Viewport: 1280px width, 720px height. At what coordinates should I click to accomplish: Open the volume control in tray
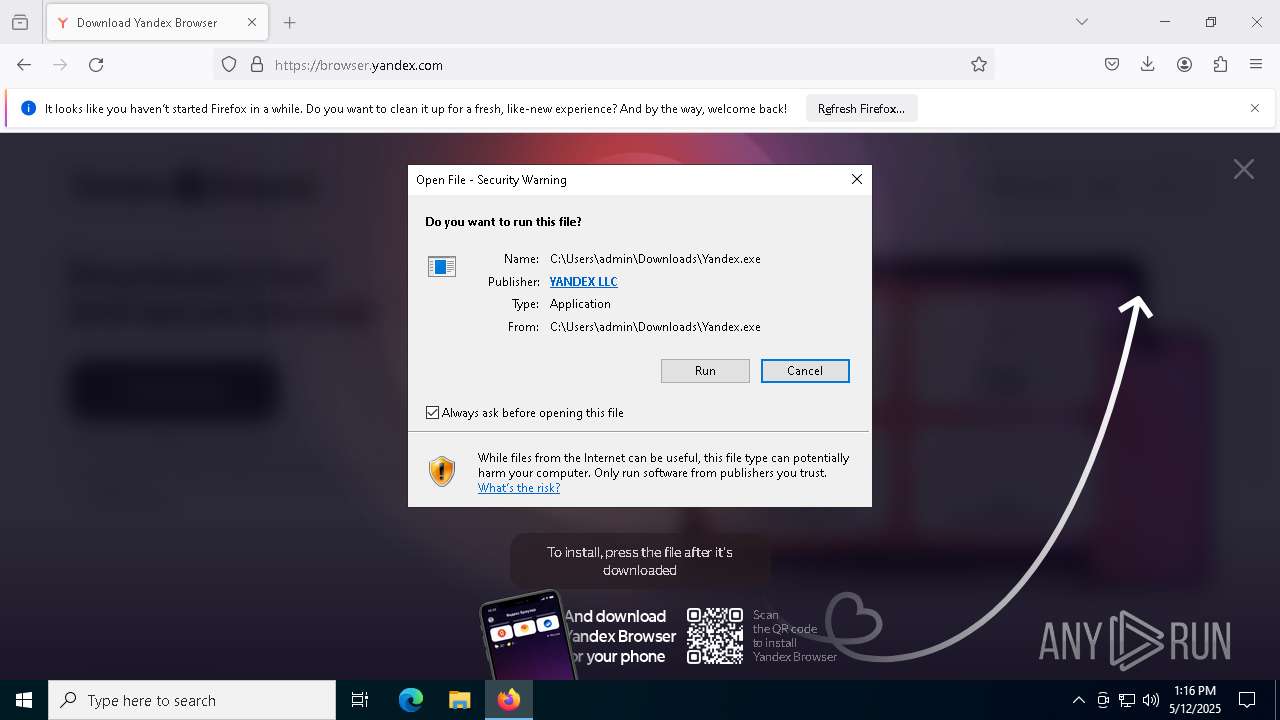coord(1151,700)
